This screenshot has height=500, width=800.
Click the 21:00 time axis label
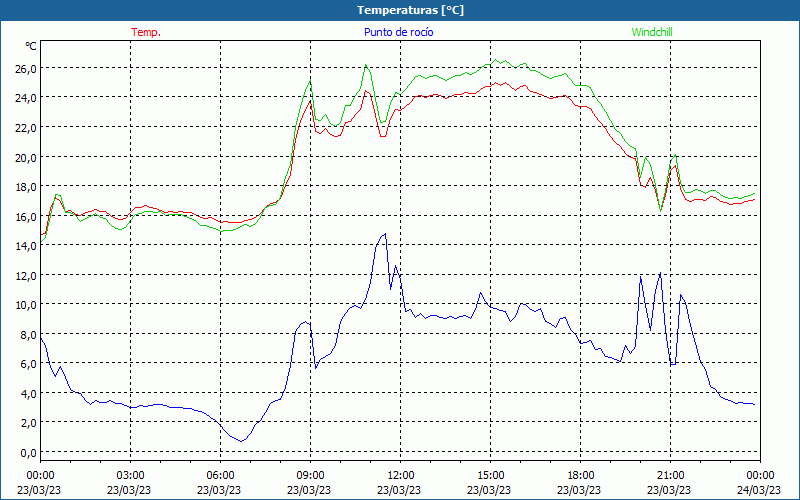pos(670,476)
